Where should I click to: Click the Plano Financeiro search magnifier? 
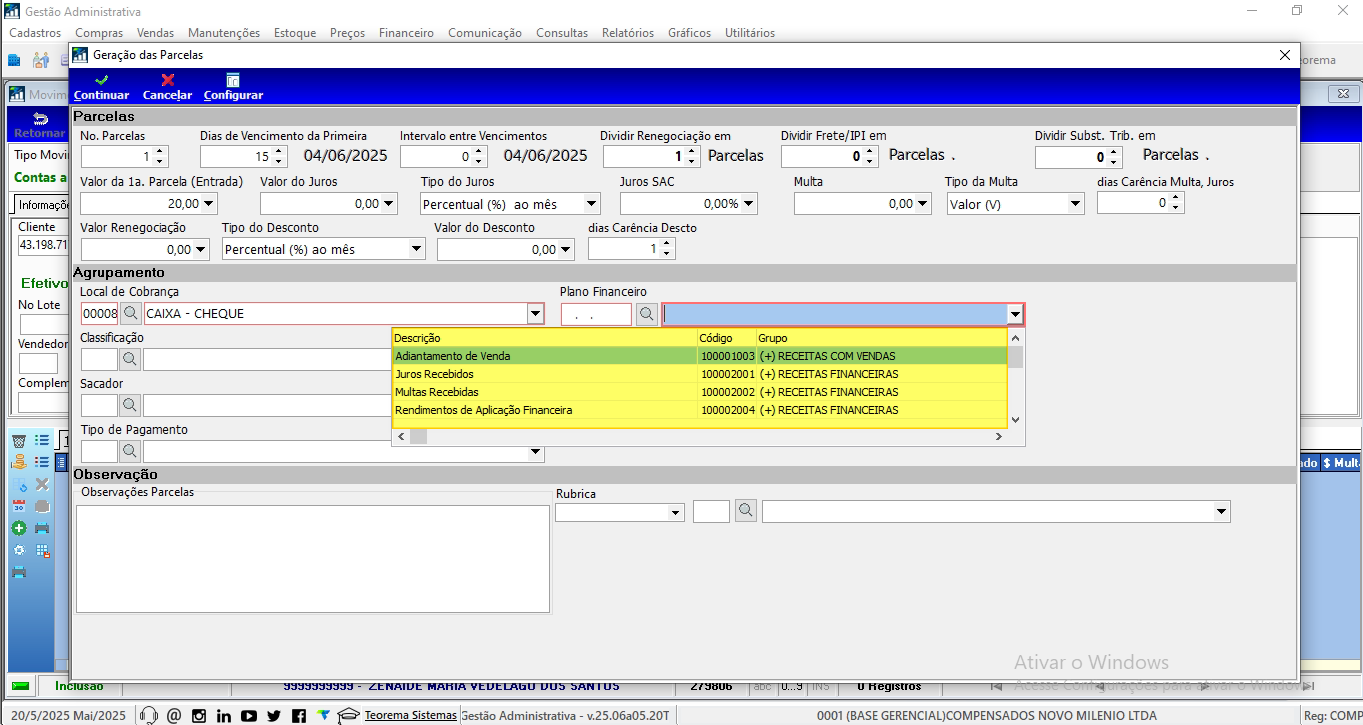click(x=647, y=314)
